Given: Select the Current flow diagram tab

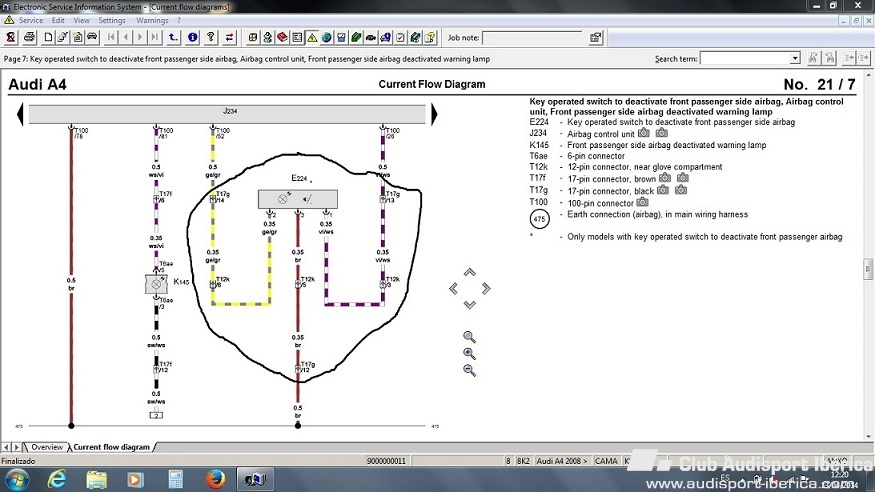Looking at the screenshot, I should (x=111, y=447).
